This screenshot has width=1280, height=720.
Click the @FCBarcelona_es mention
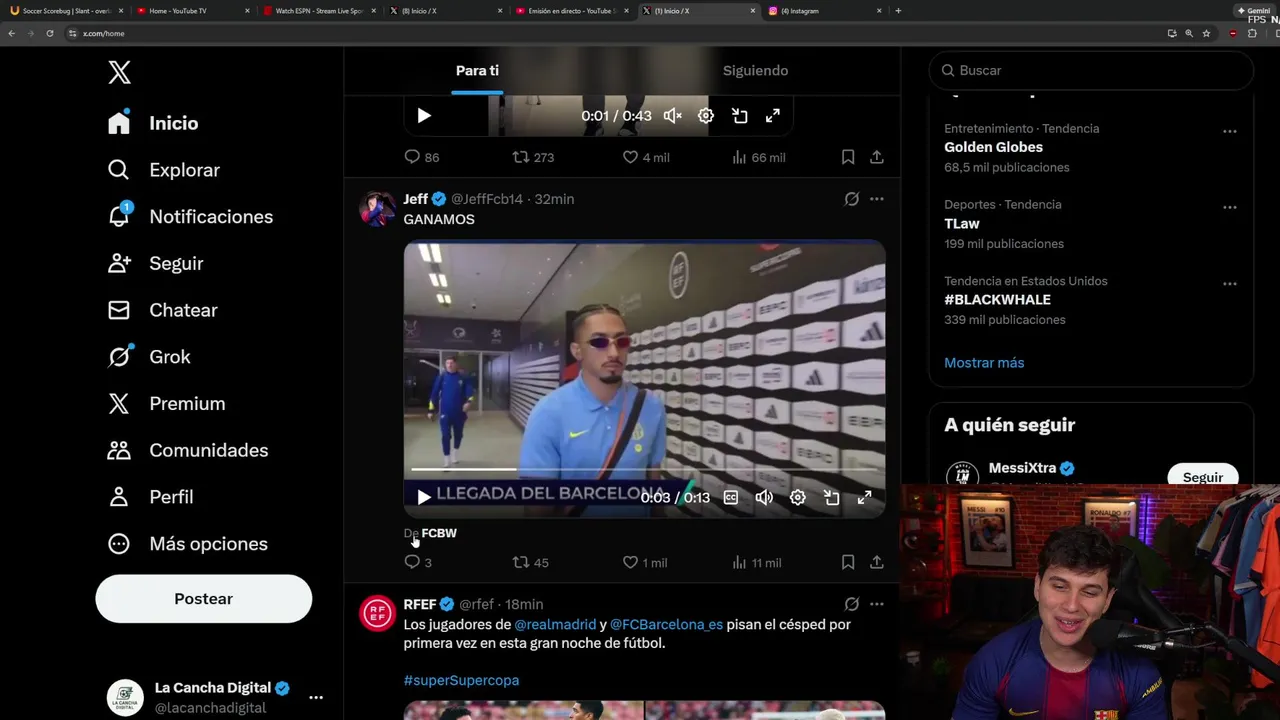point(666,624)
